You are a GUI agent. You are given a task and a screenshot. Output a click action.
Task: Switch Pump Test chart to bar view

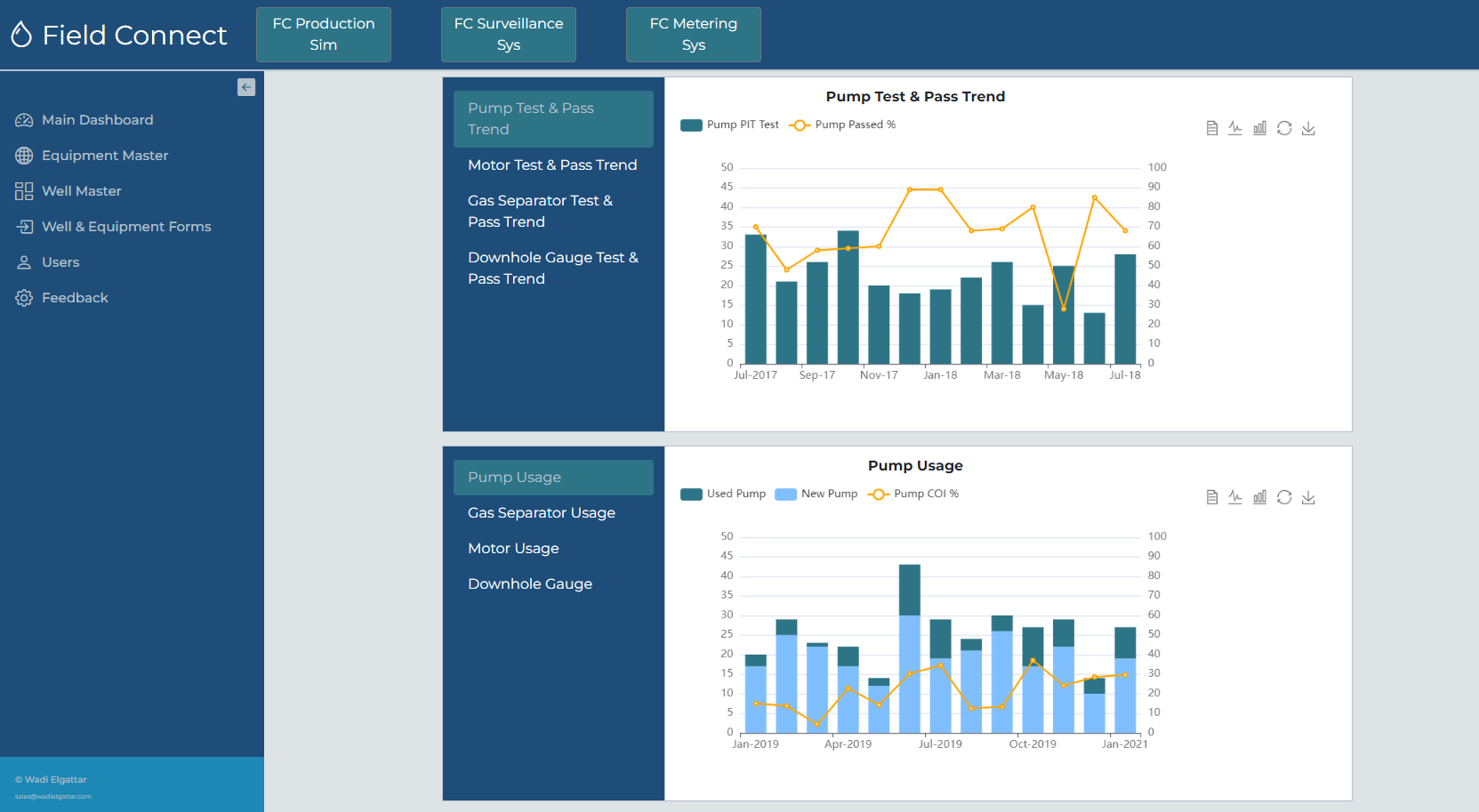(x=1259, y=128)
